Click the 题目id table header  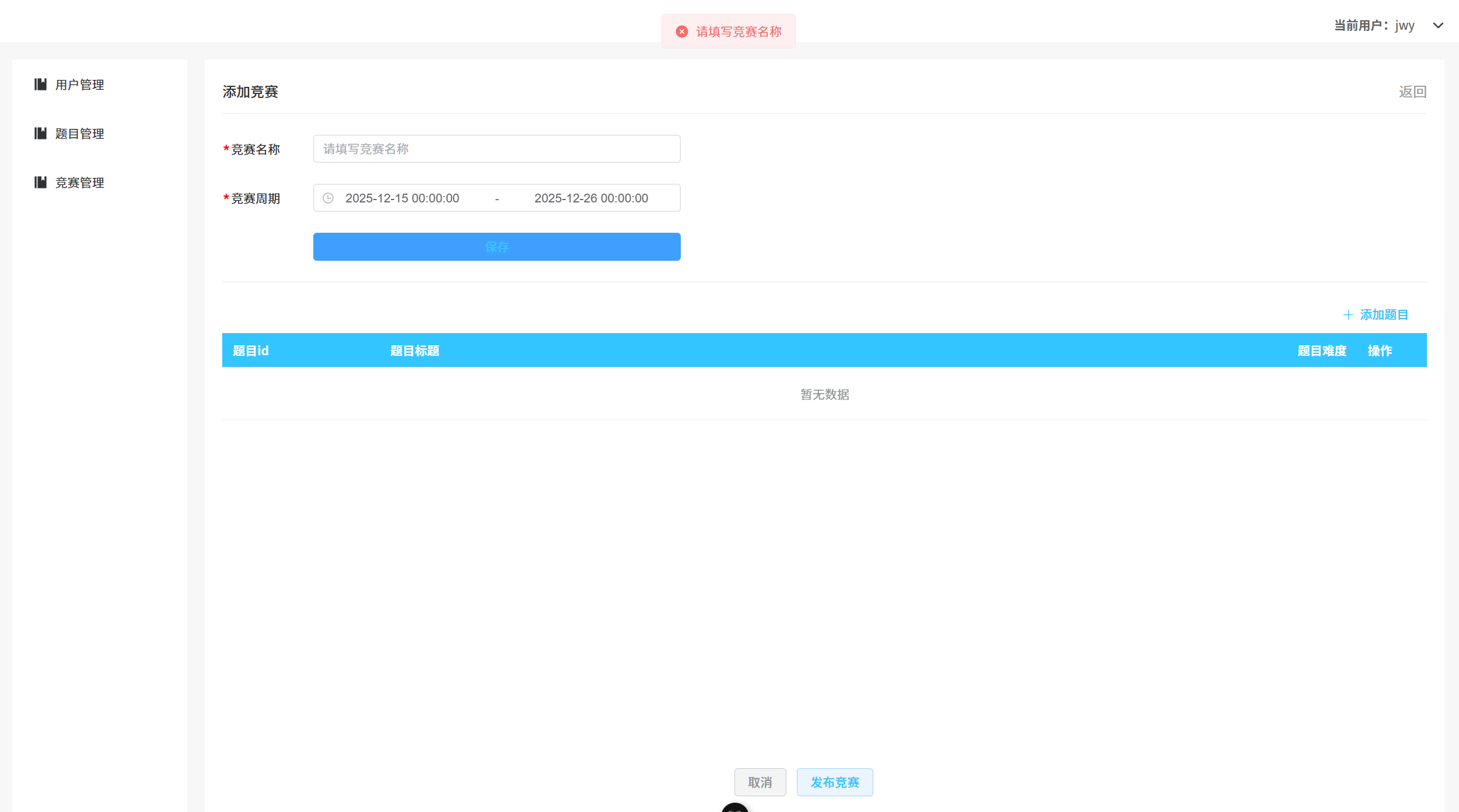coord(250,351)
